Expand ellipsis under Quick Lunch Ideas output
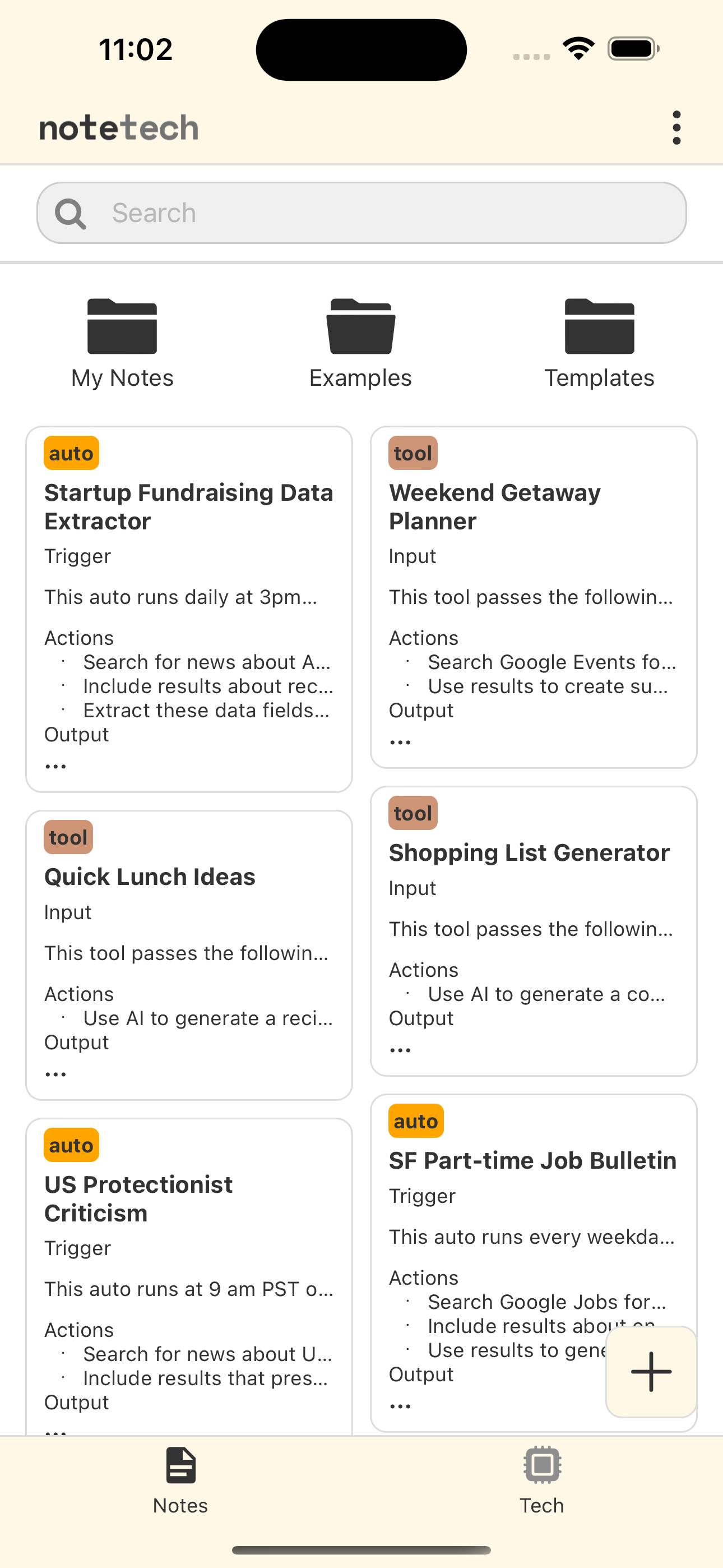This screenshot has width=723, height=1568. click(56, 1074)
